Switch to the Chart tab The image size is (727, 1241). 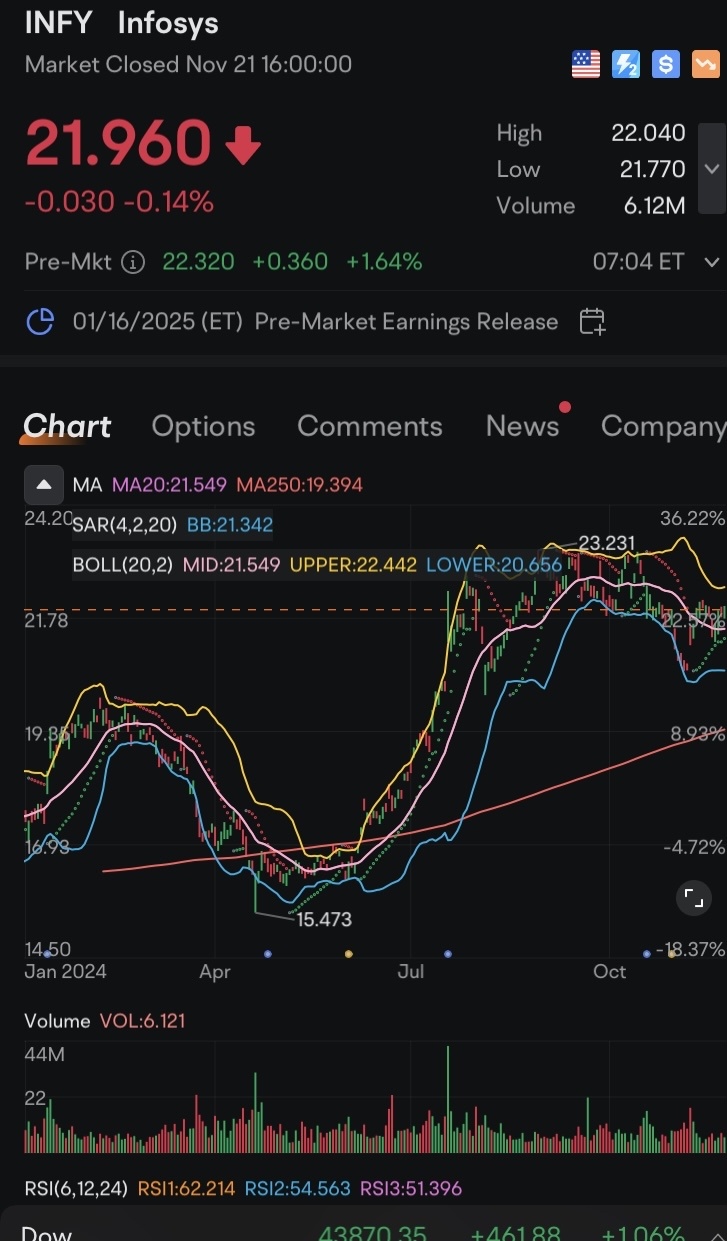point(67,426)
